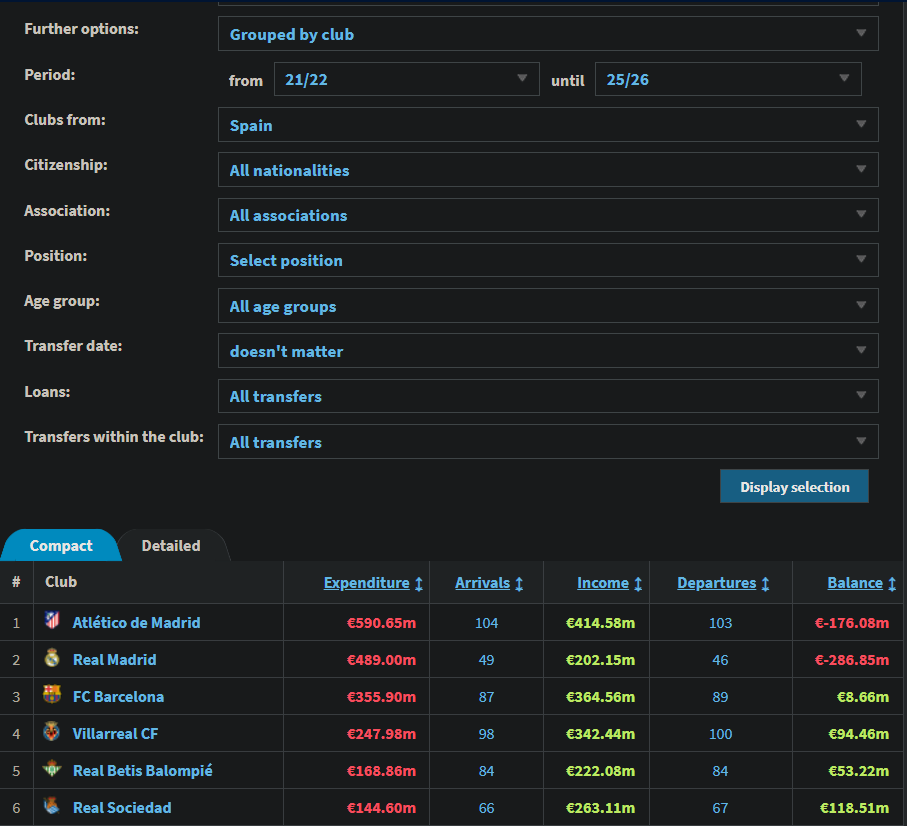Switch to the Detailed tab
This screenshot has width=907, height=826.
[x=171, y=545]
